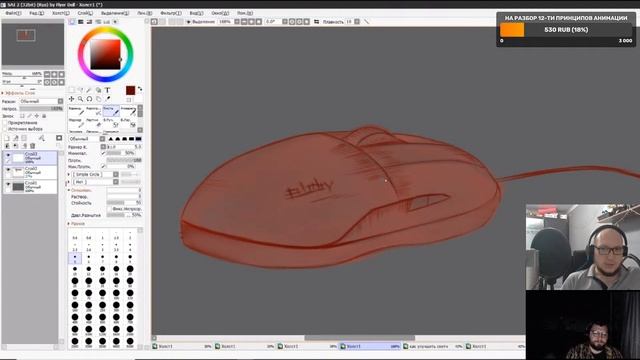Open the Файл menu
The height and width of the screenshot is (360, 640).
[x=13, y=13]
